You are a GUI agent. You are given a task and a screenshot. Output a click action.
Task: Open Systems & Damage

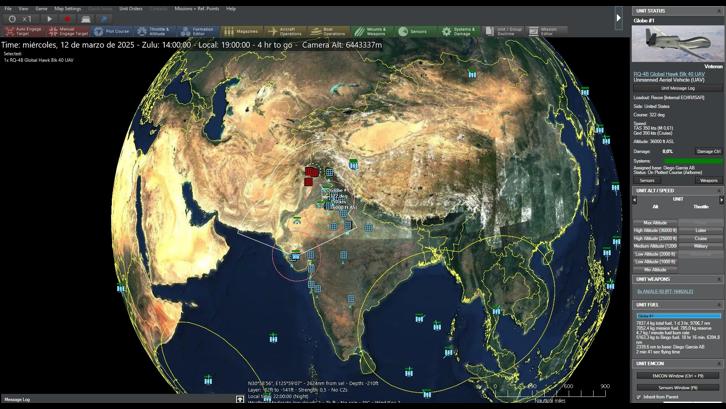(x=459, y=31)
